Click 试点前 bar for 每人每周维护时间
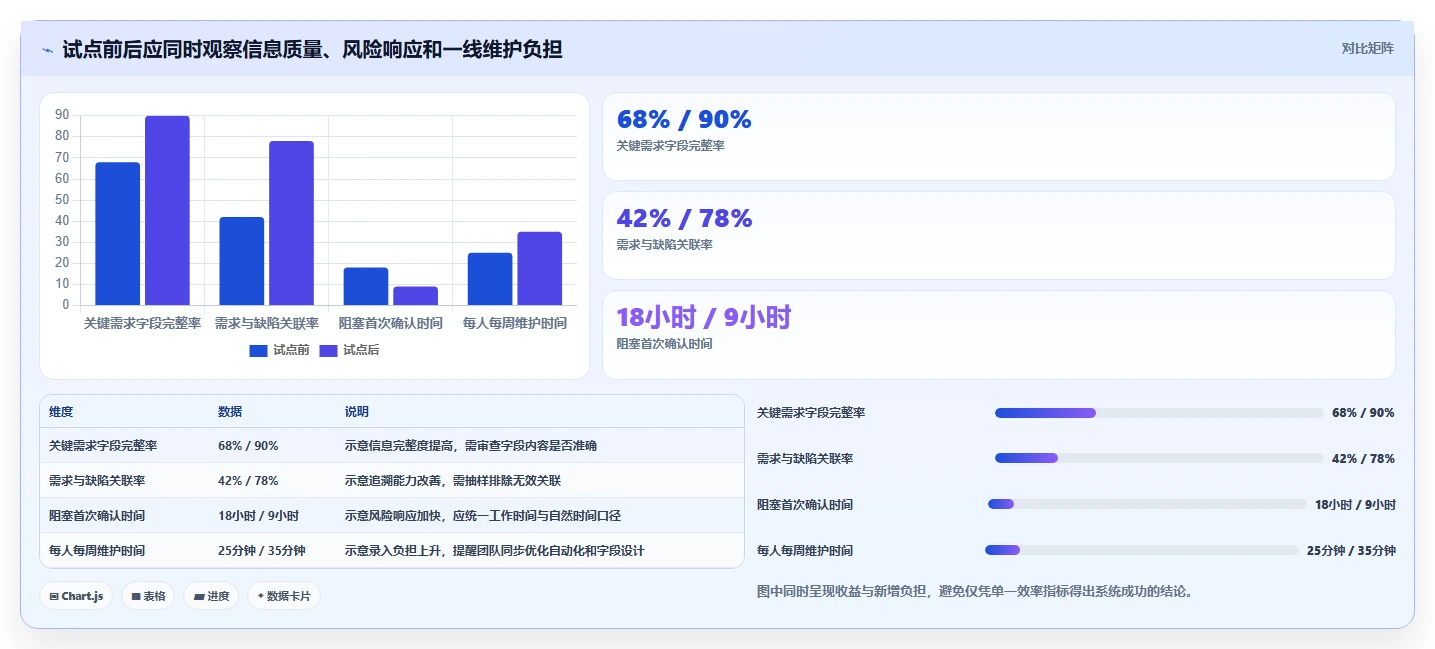 pyautogui.click(x=490, y=279)
